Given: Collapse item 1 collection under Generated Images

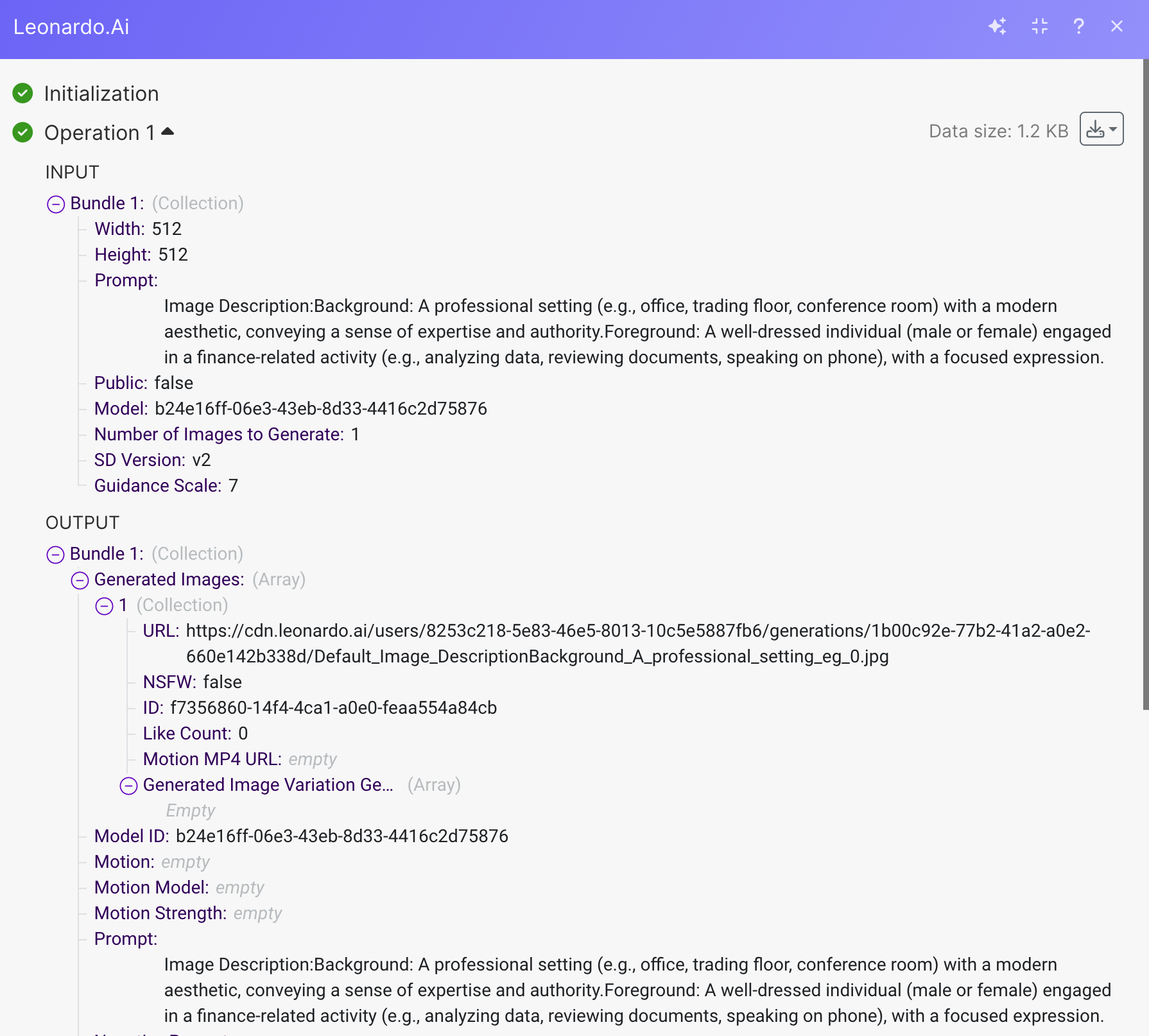Looking at the screenshot, I should [x=104, y=606].
